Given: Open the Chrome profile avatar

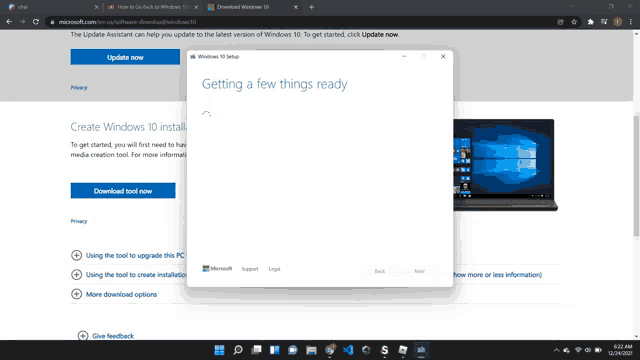Looking at the screenshot, I should (618, 22).
